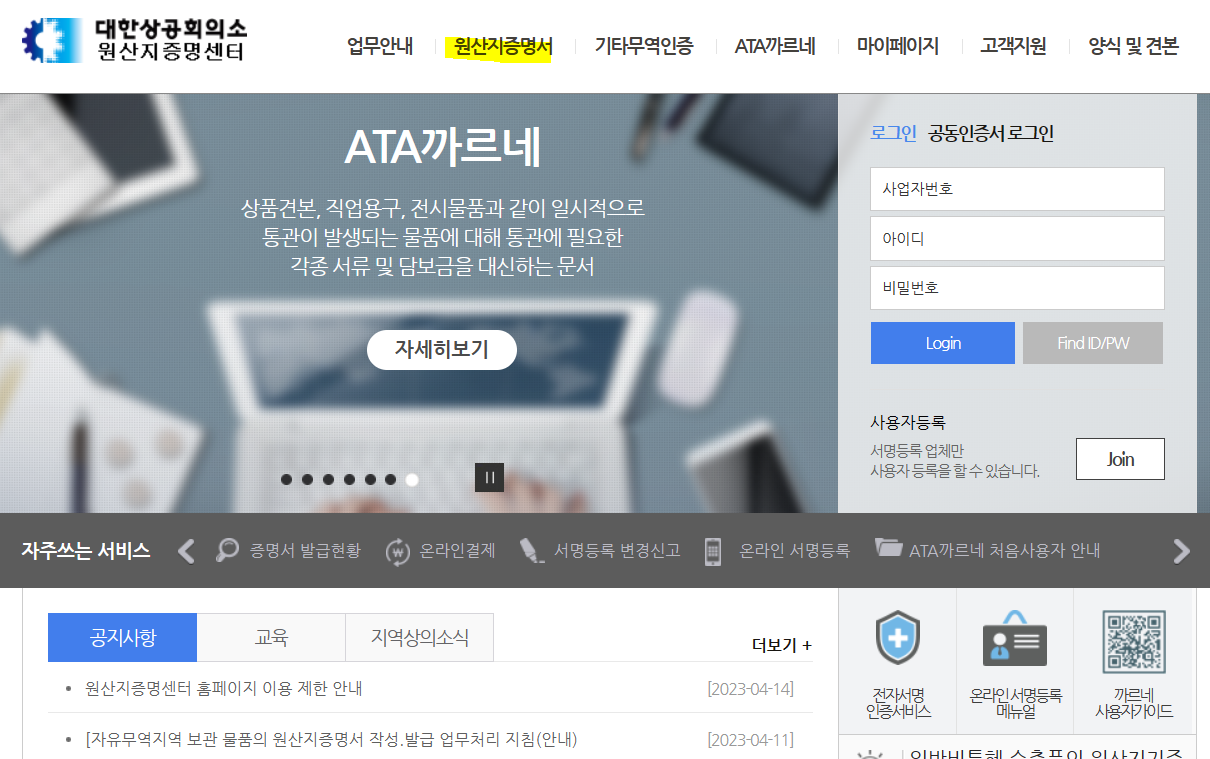Select the third banner slide dot

[x=328, y=479]
